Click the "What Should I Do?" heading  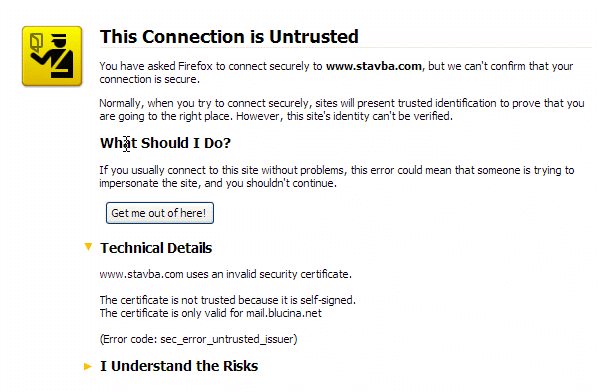click(165, 143)
